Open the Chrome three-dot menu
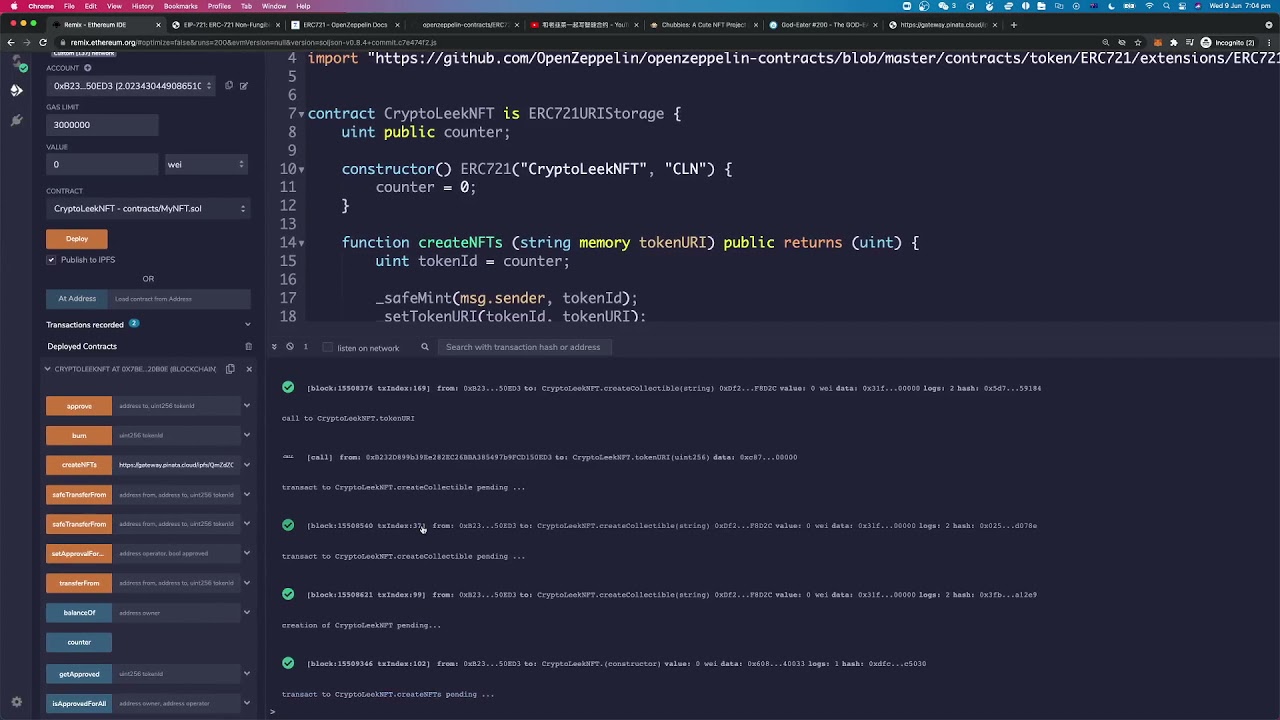This screenshot has width=1280, height=720. coord(1270,42)
